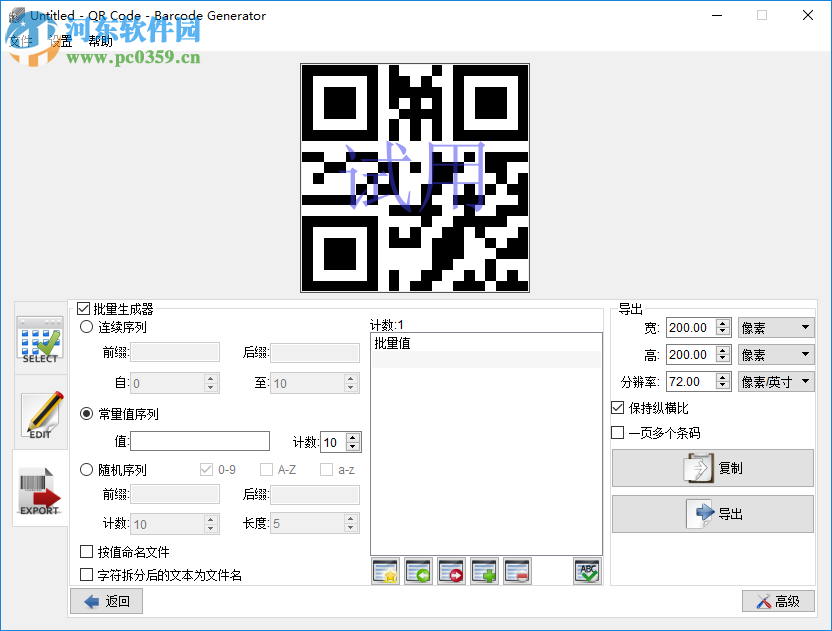
Task: Select the 连续序列 radio button
Action: (x=85, y=327)
